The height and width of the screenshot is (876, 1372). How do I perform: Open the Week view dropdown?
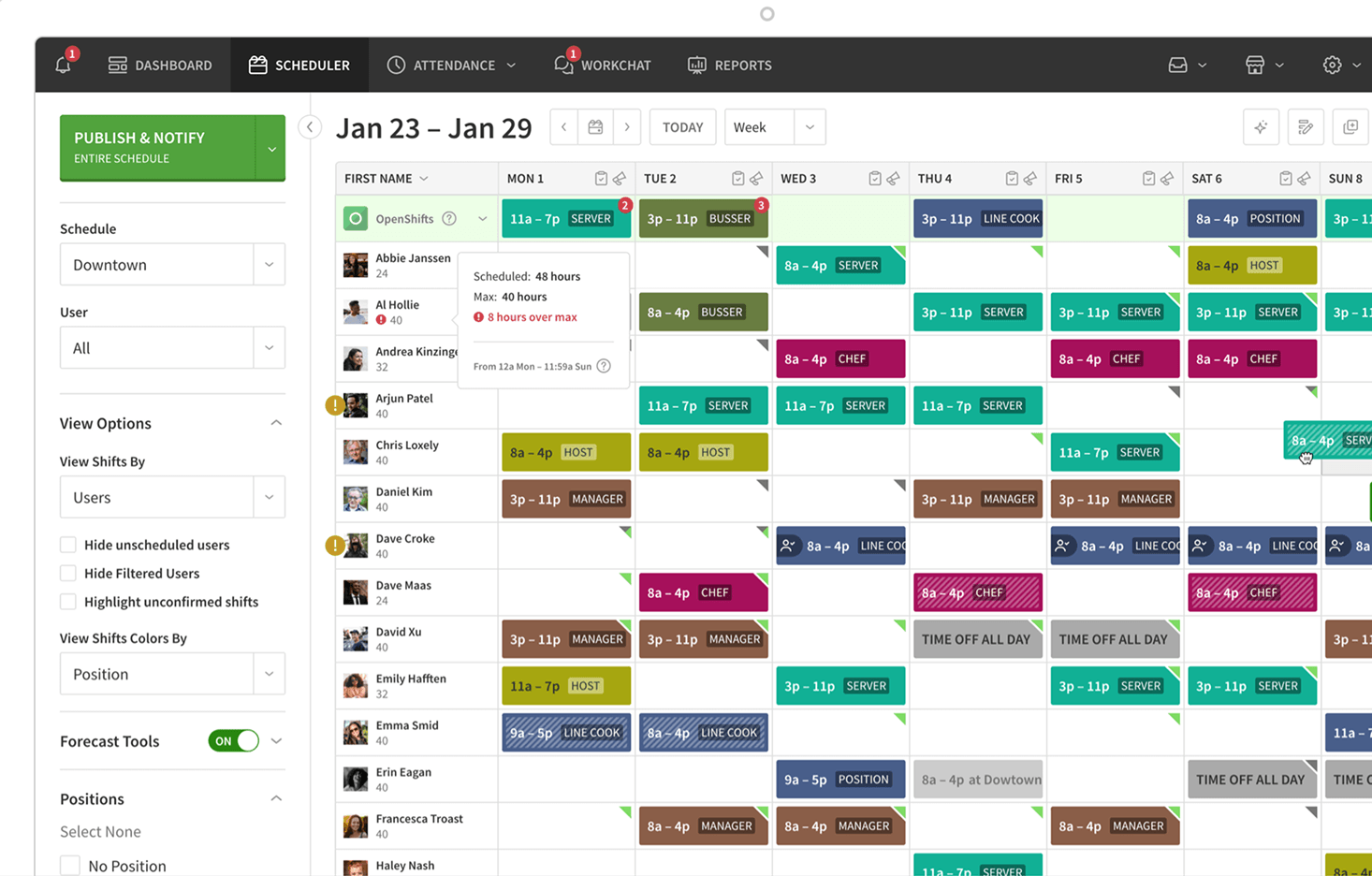coord(775,127)
